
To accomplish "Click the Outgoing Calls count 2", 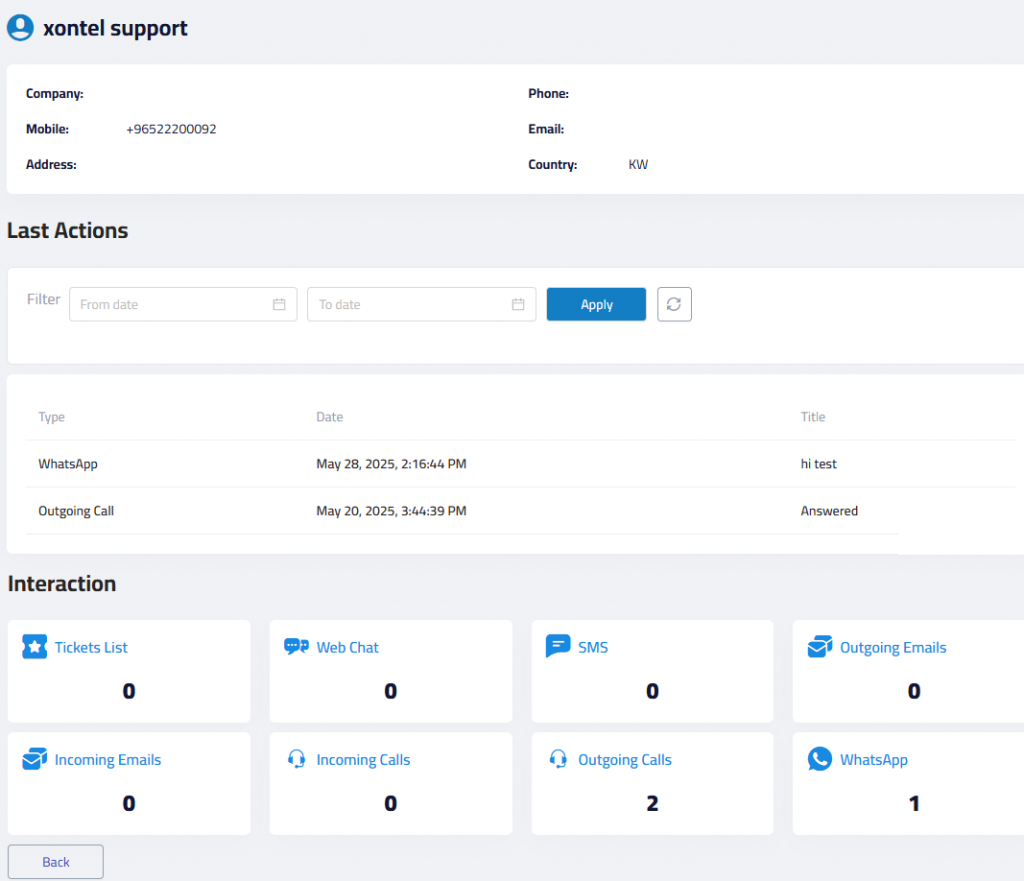I will click(x=652, y=803).
